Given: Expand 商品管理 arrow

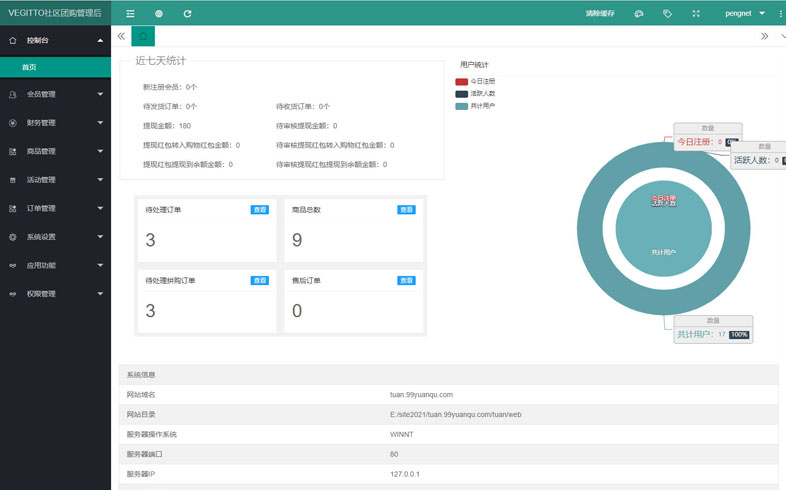Looking at the screenshot, I should click(x=100, y=151).
